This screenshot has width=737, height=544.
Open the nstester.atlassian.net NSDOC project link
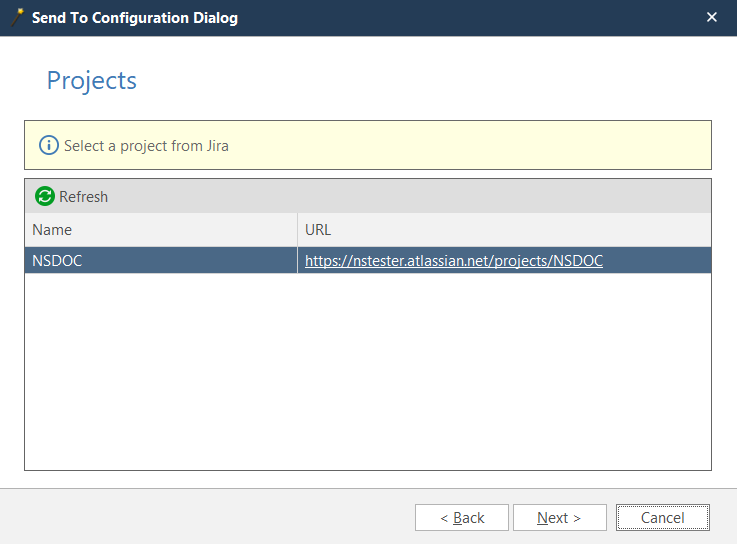tap(453, 261)
